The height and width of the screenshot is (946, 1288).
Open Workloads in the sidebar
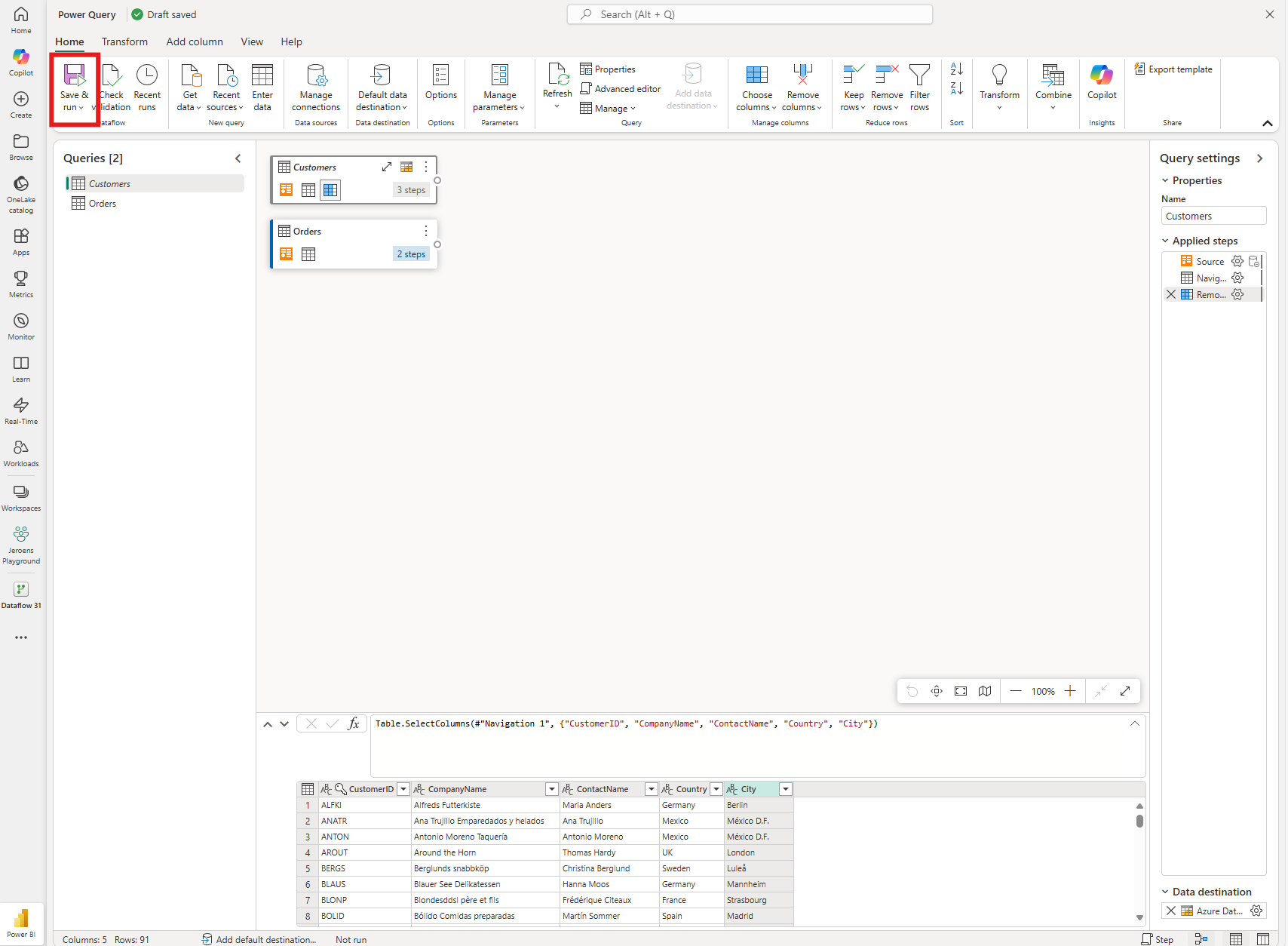(21, 453)
